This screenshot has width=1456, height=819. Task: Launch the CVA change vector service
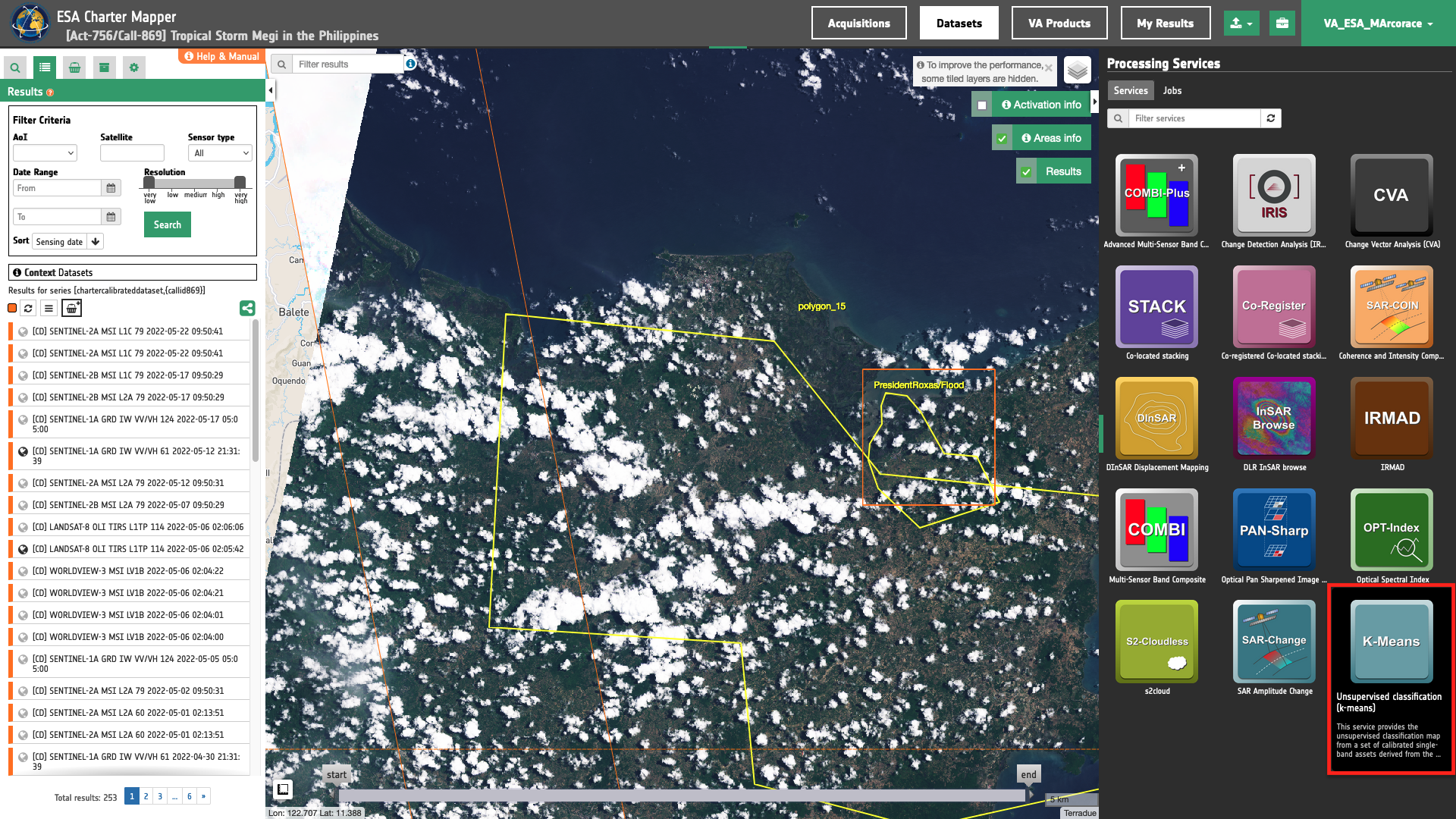click(x=1392, y=195)
